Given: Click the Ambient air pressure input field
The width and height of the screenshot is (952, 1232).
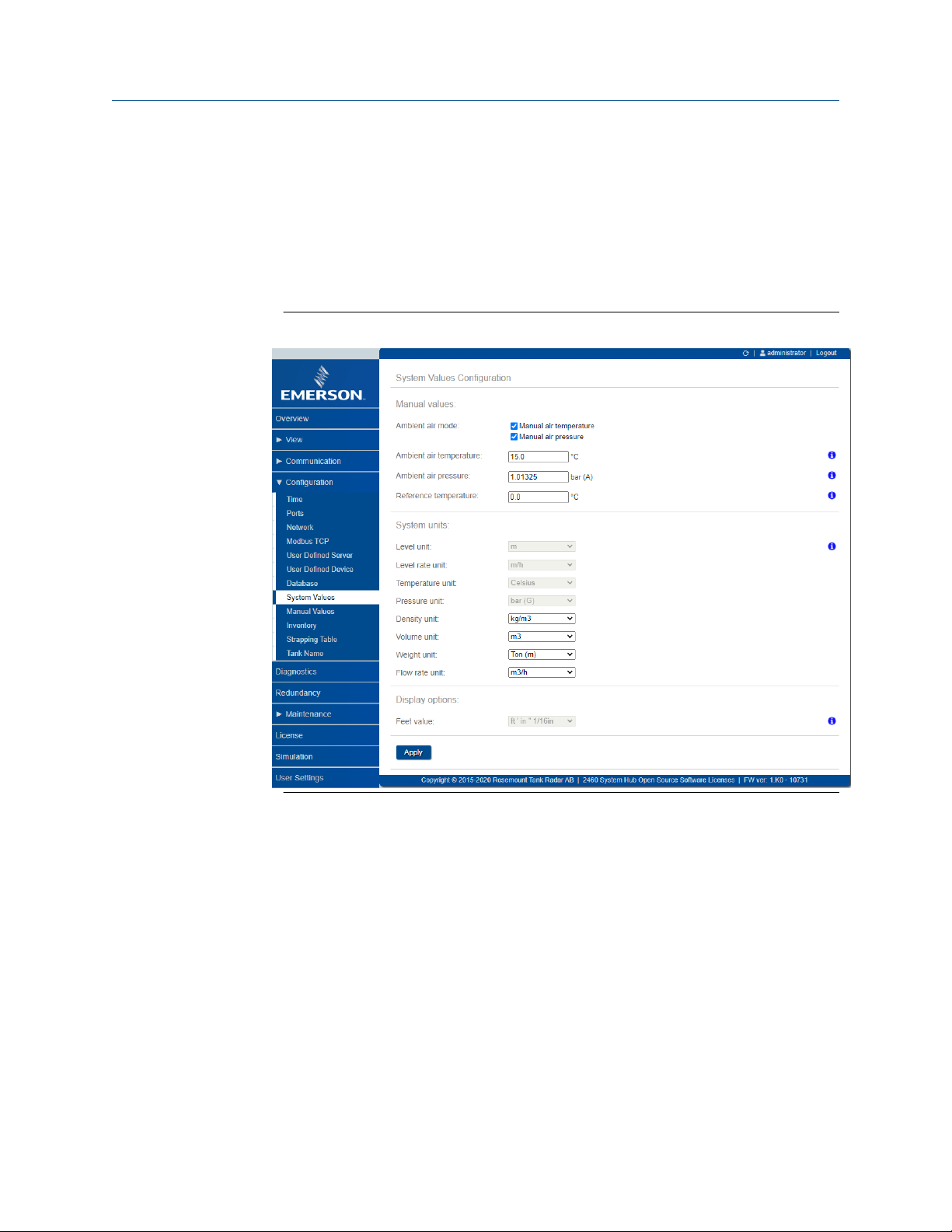Looking at the screenshot, I should coord(539,477).
